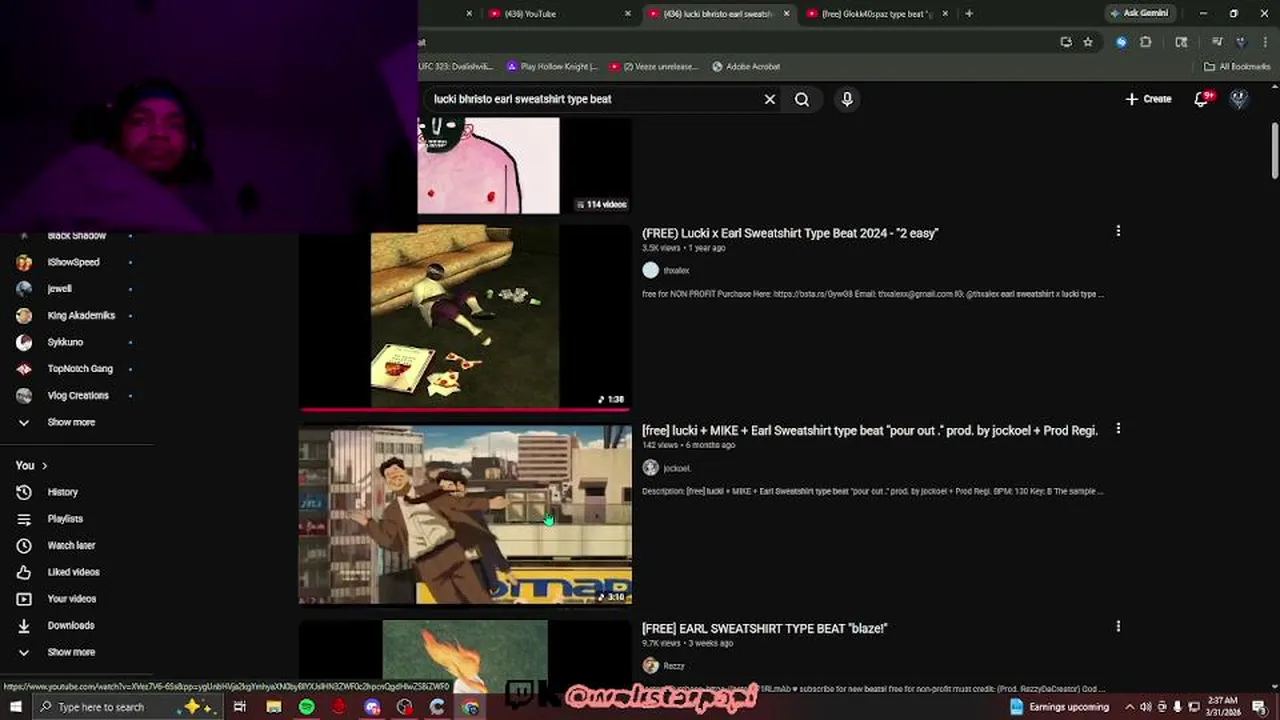Bookmark this page with the star icon
The width and height of the screenshot is (1280, 720).
point(1088,42)
